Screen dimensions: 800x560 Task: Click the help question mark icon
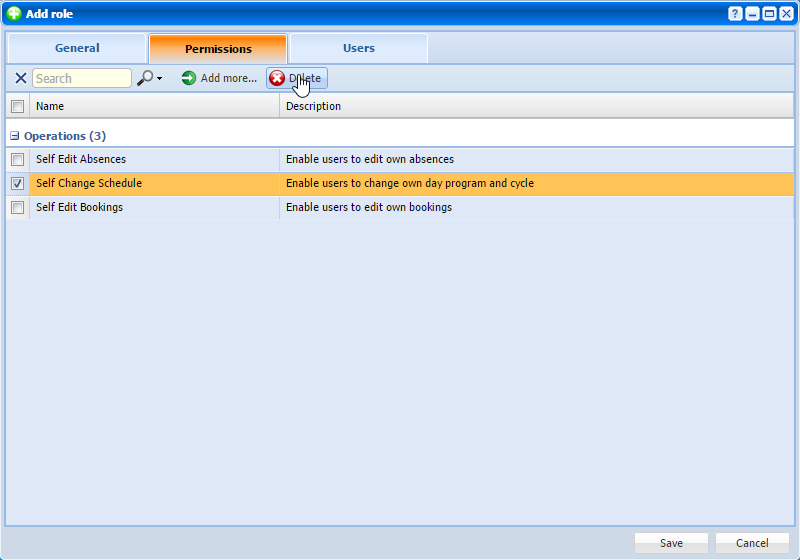(x=736, y=14)
